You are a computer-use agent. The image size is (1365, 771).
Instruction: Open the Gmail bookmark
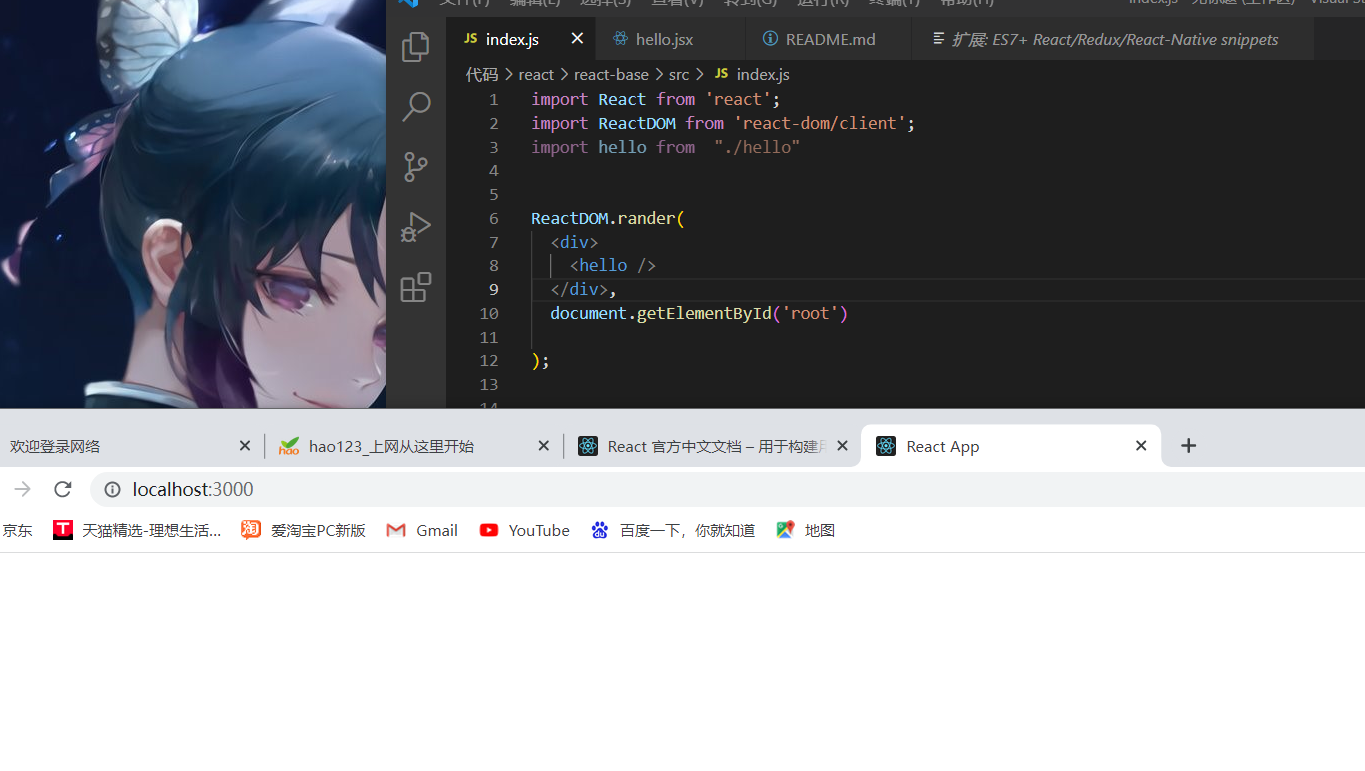[x=422, y=530]
